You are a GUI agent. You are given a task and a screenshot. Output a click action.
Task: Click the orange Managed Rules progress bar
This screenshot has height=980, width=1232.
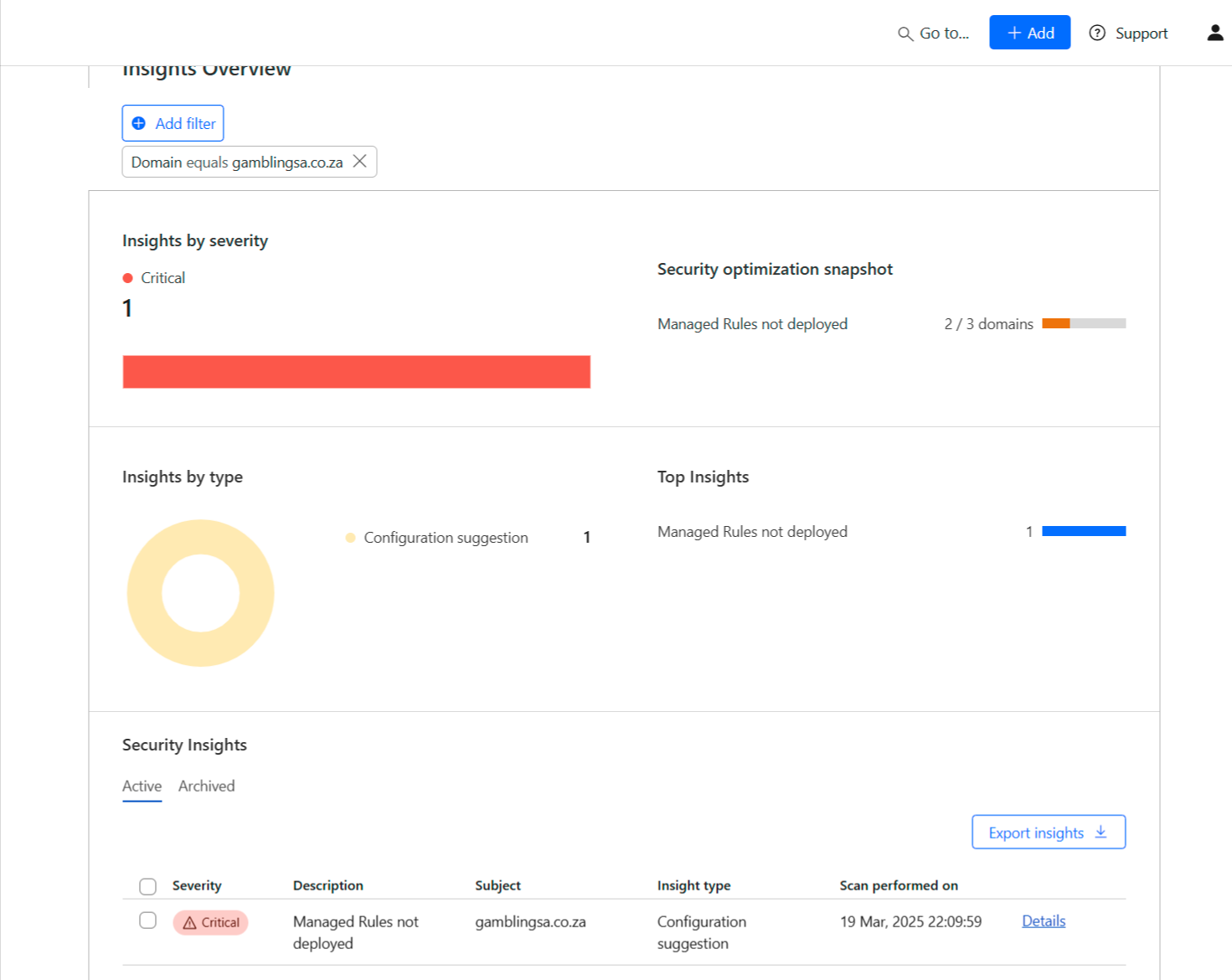point(1057,323)
